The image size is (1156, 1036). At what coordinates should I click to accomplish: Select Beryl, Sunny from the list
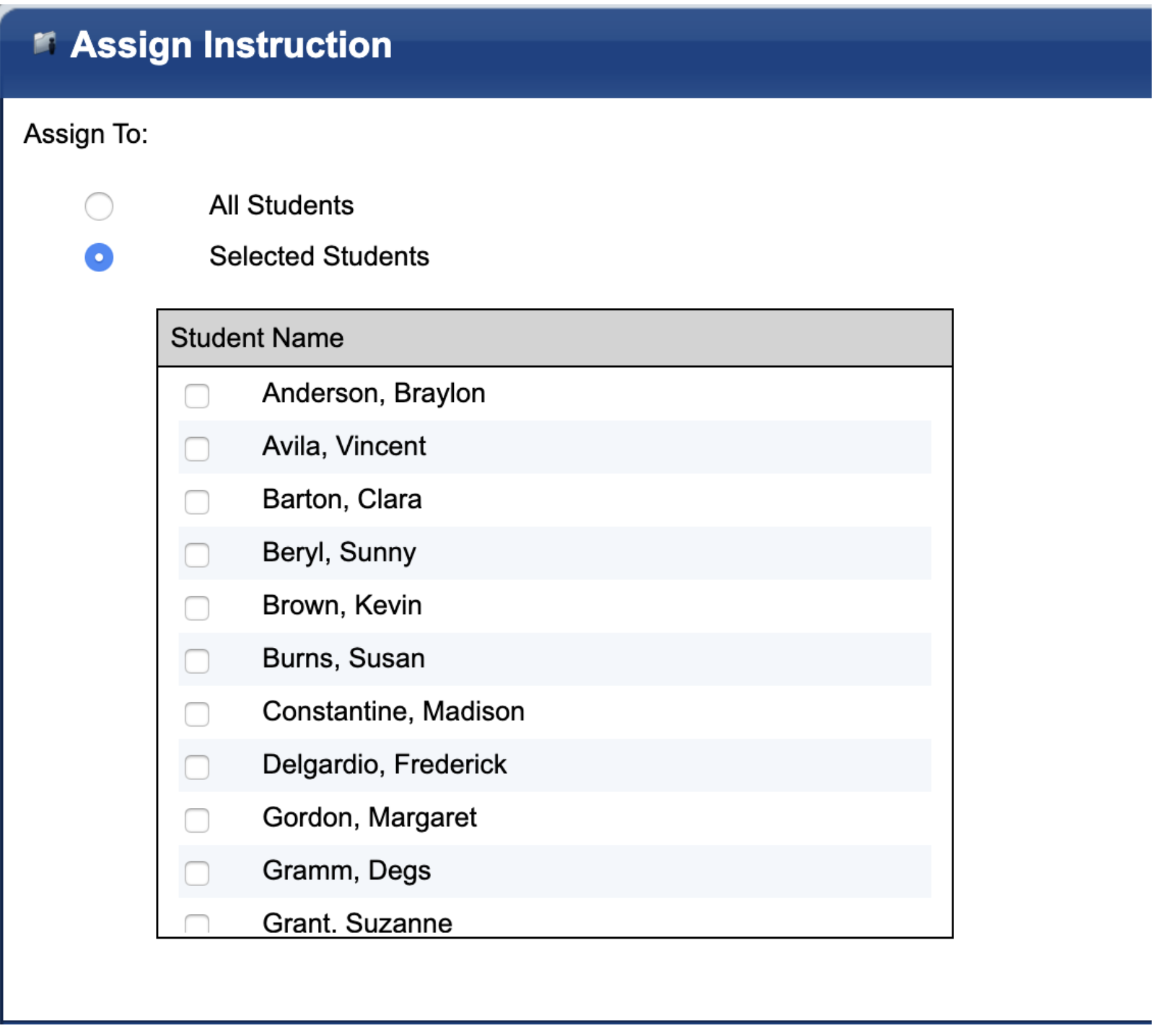(196, 554)
